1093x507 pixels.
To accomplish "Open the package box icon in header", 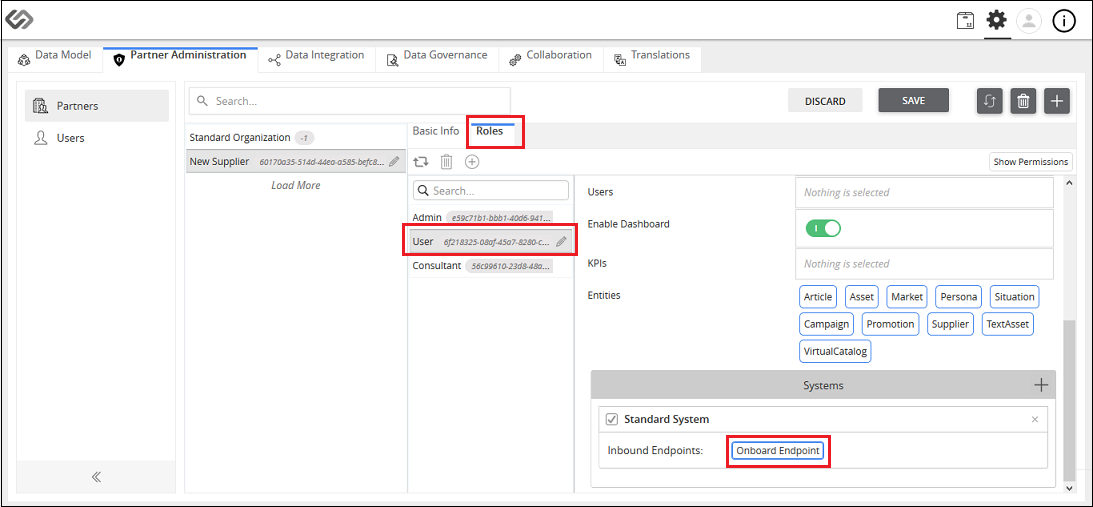I will point(965,22).
